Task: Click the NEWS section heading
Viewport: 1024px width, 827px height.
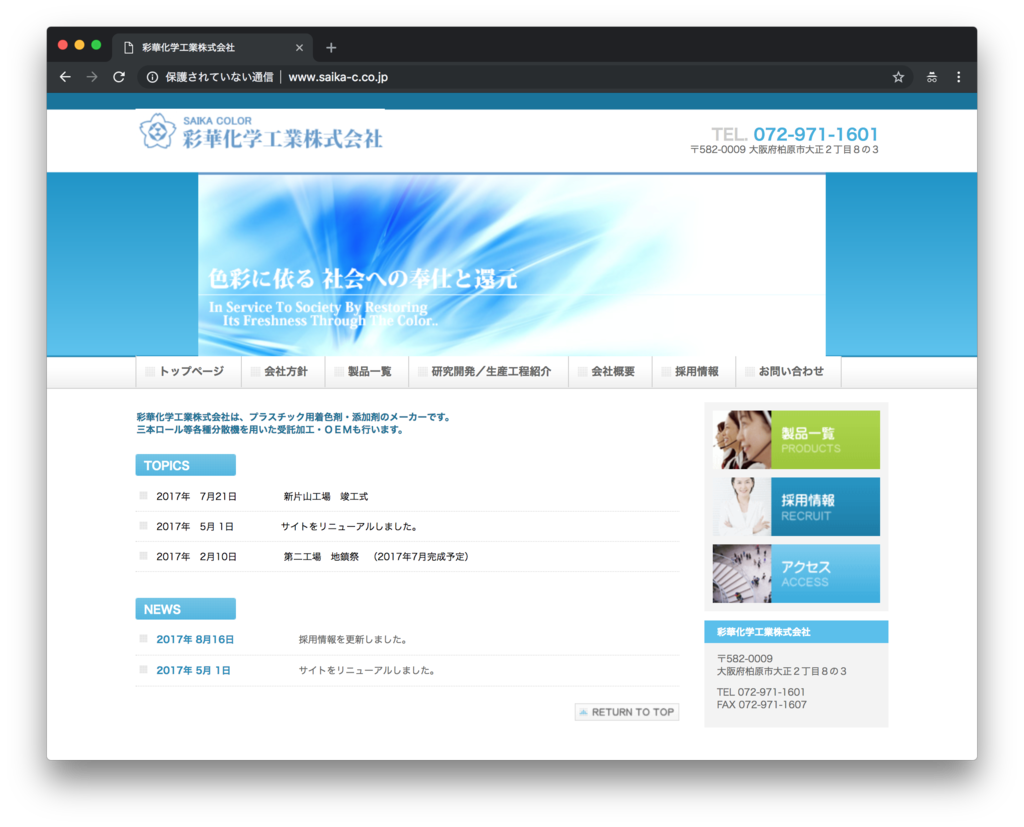Action: coord(185,609)
